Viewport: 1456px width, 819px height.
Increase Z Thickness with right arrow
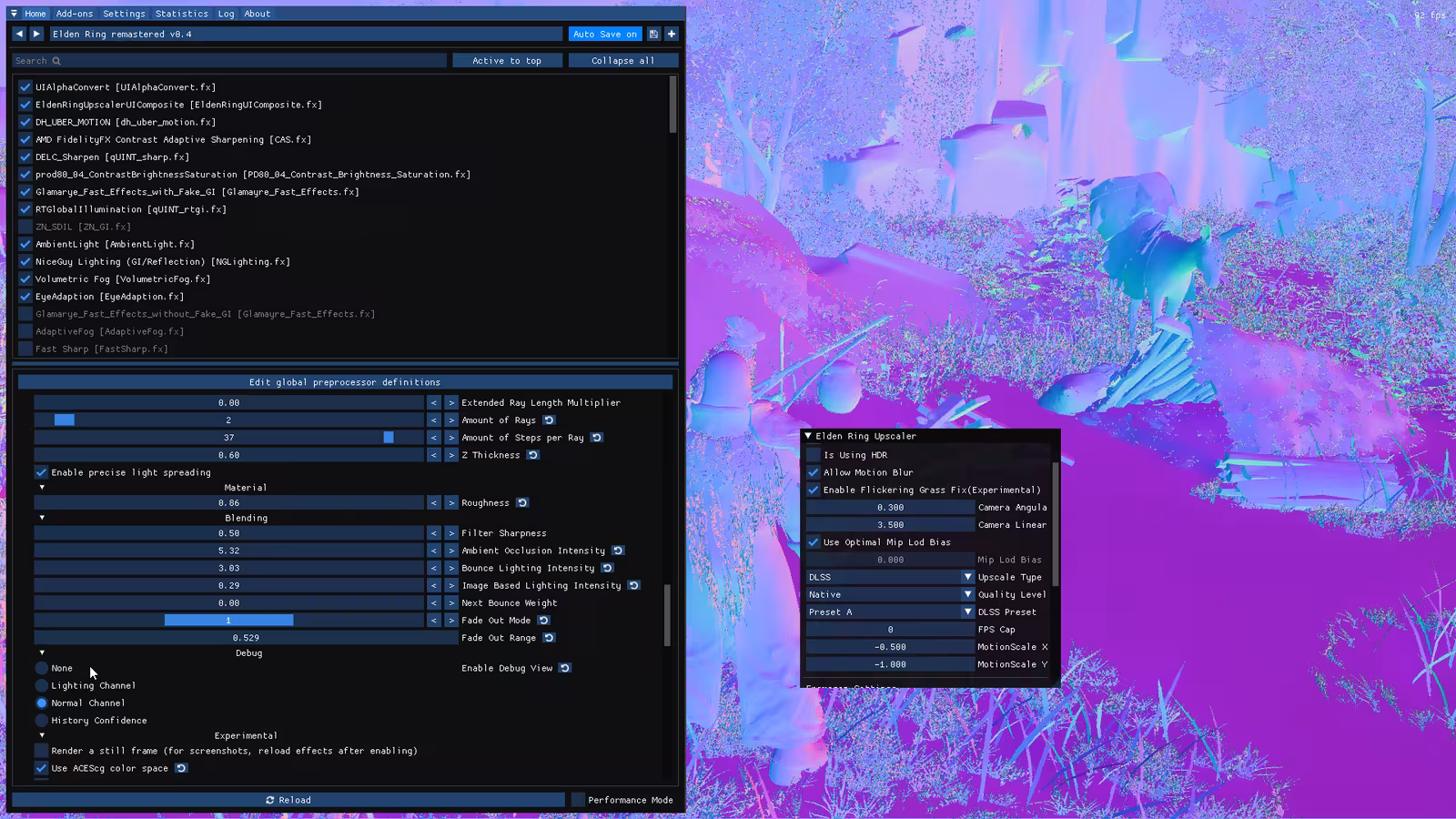pos(451,454)
